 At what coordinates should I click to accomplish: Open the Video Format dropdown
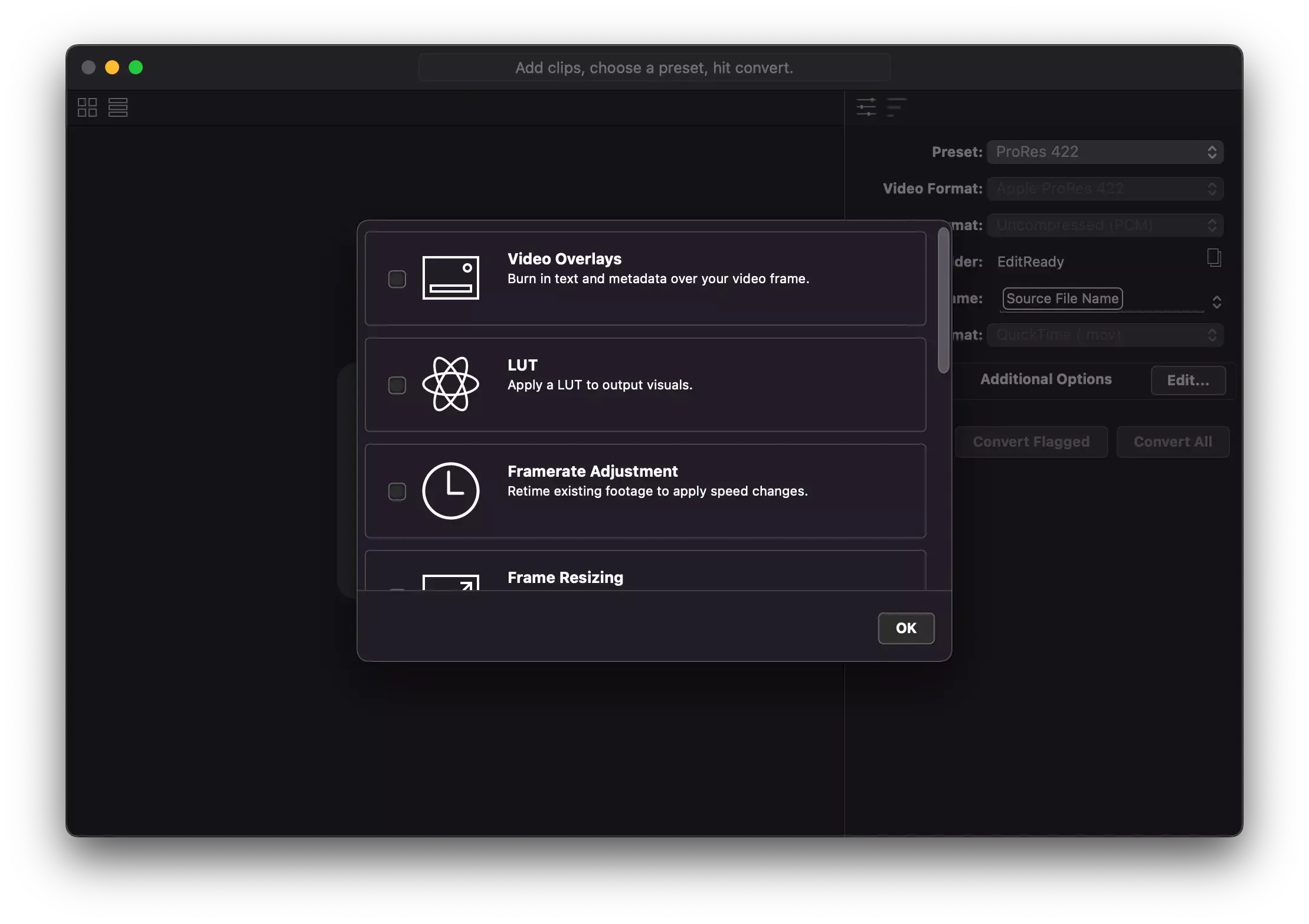pyautogui.click(x=1105, y=189)
